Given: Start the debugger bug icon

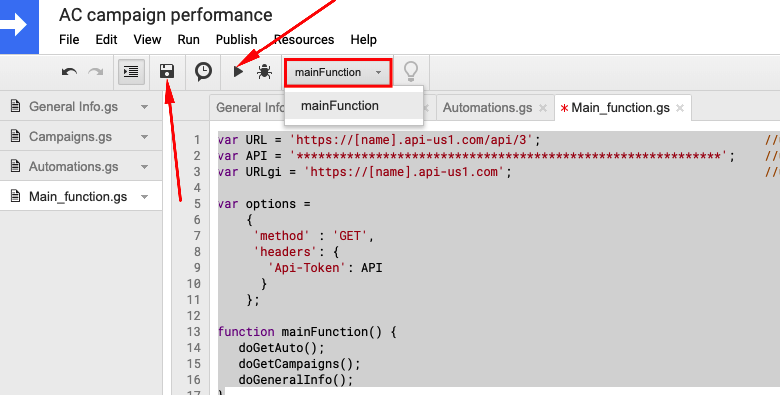Looking at the screenshot, I should [x=264, y=72].
